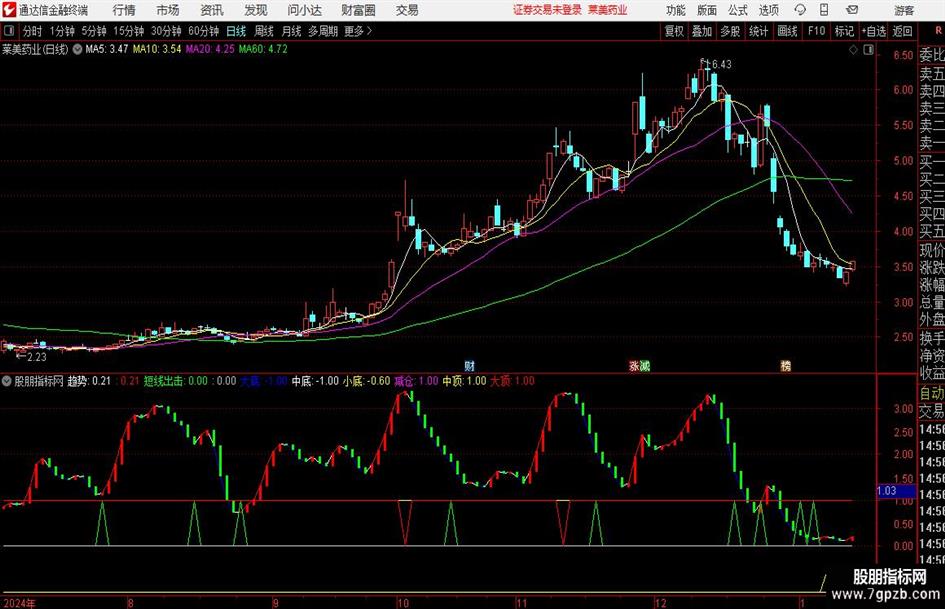Click the 榜 event marker on chart
Screen dimensions: 945x609
click(785, 365)
